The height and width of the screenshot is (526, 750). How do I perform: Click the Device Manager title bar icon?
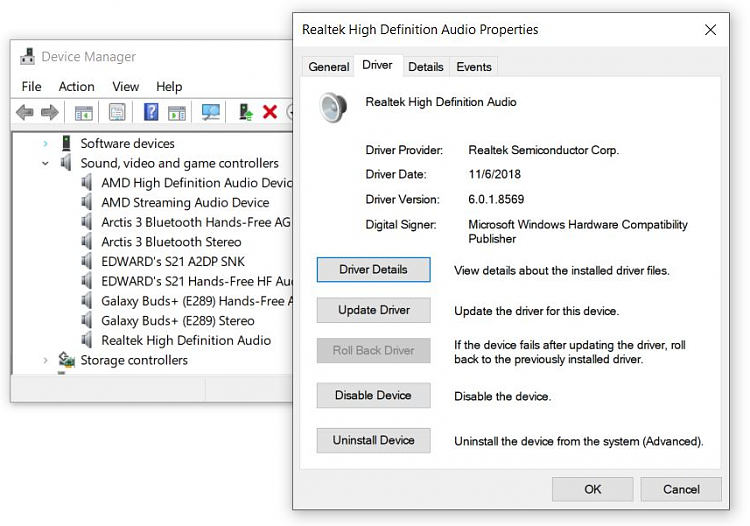coord(28,56)
